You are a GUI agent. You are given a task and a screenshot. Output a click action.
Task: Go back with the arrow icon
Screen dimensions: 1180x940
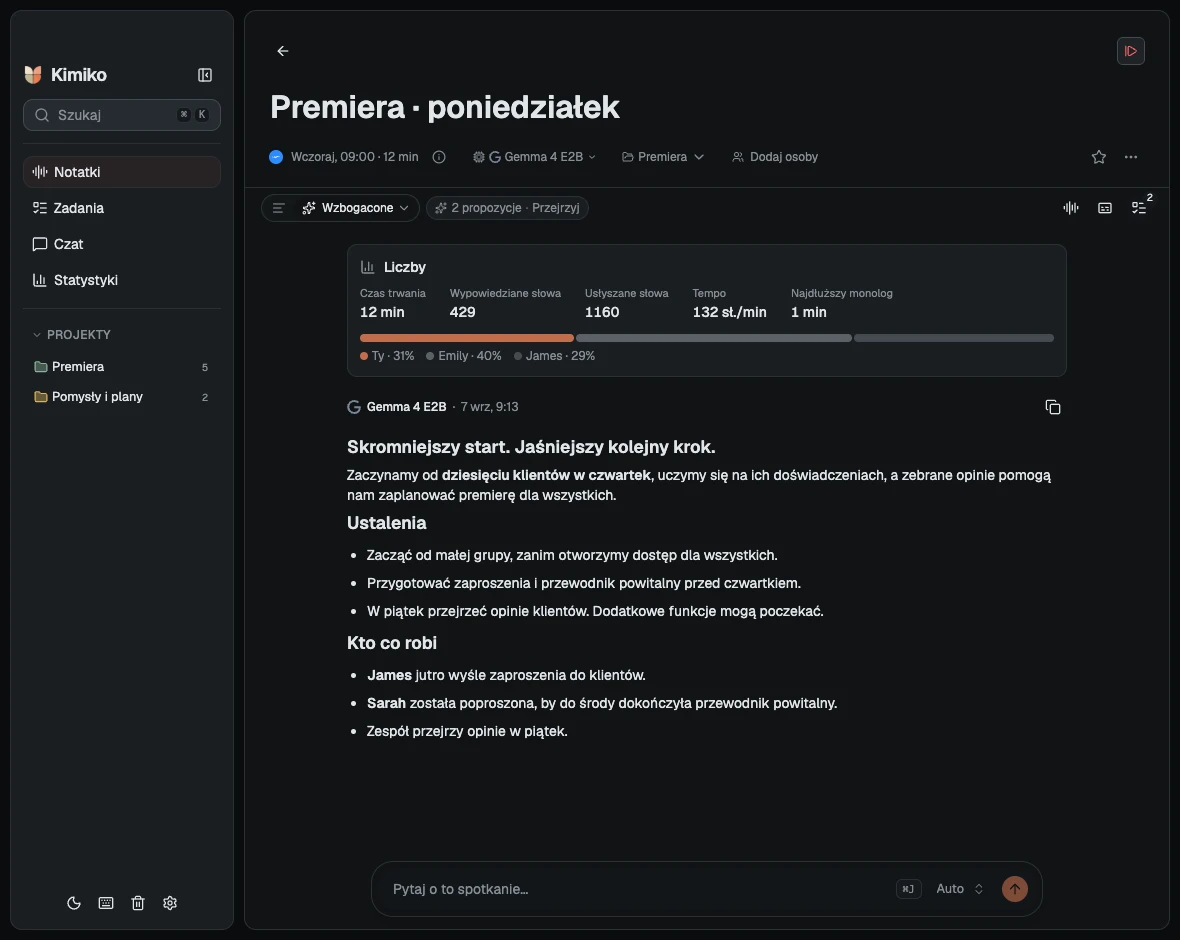coord(283,51)
